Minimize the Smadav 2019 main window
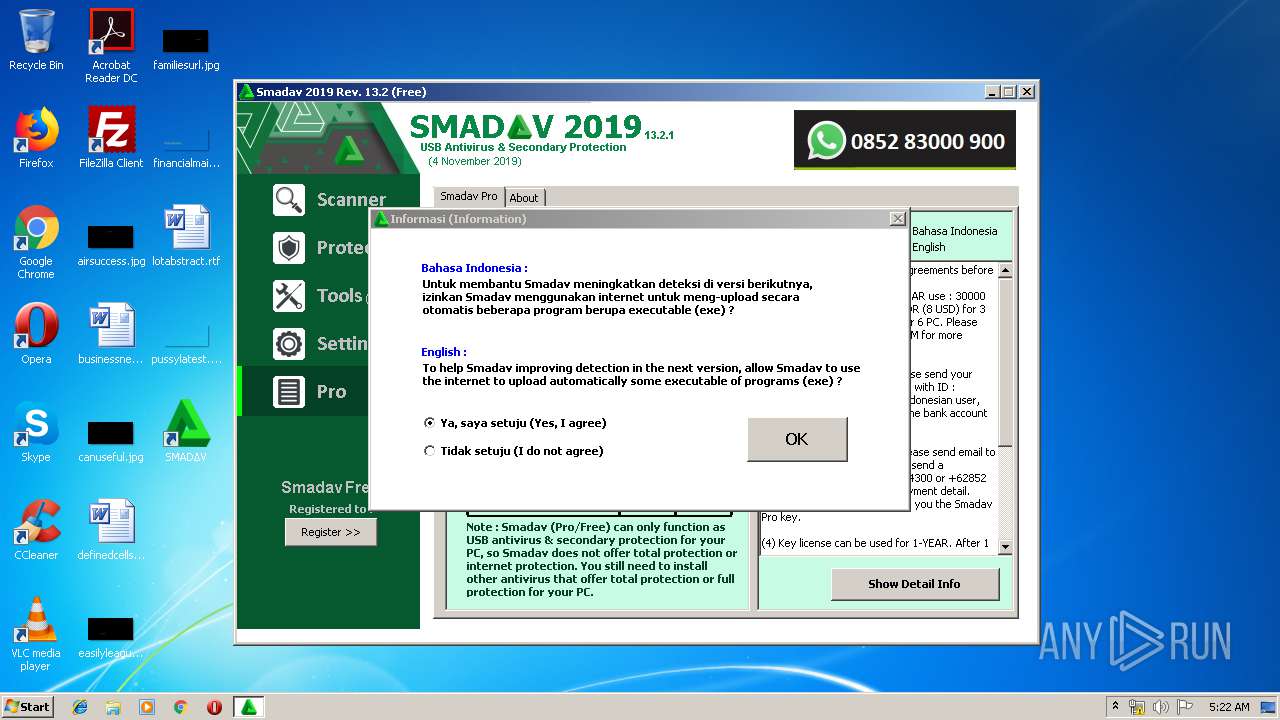Screen dimensions: 1280x720 click(x=991, y=92)
